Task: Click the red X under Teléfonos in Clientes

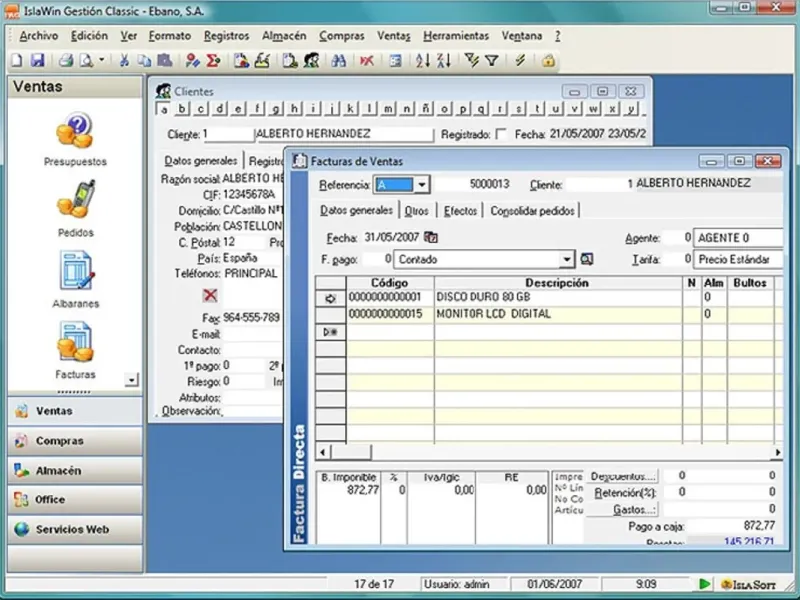Action: coord(210,295)
